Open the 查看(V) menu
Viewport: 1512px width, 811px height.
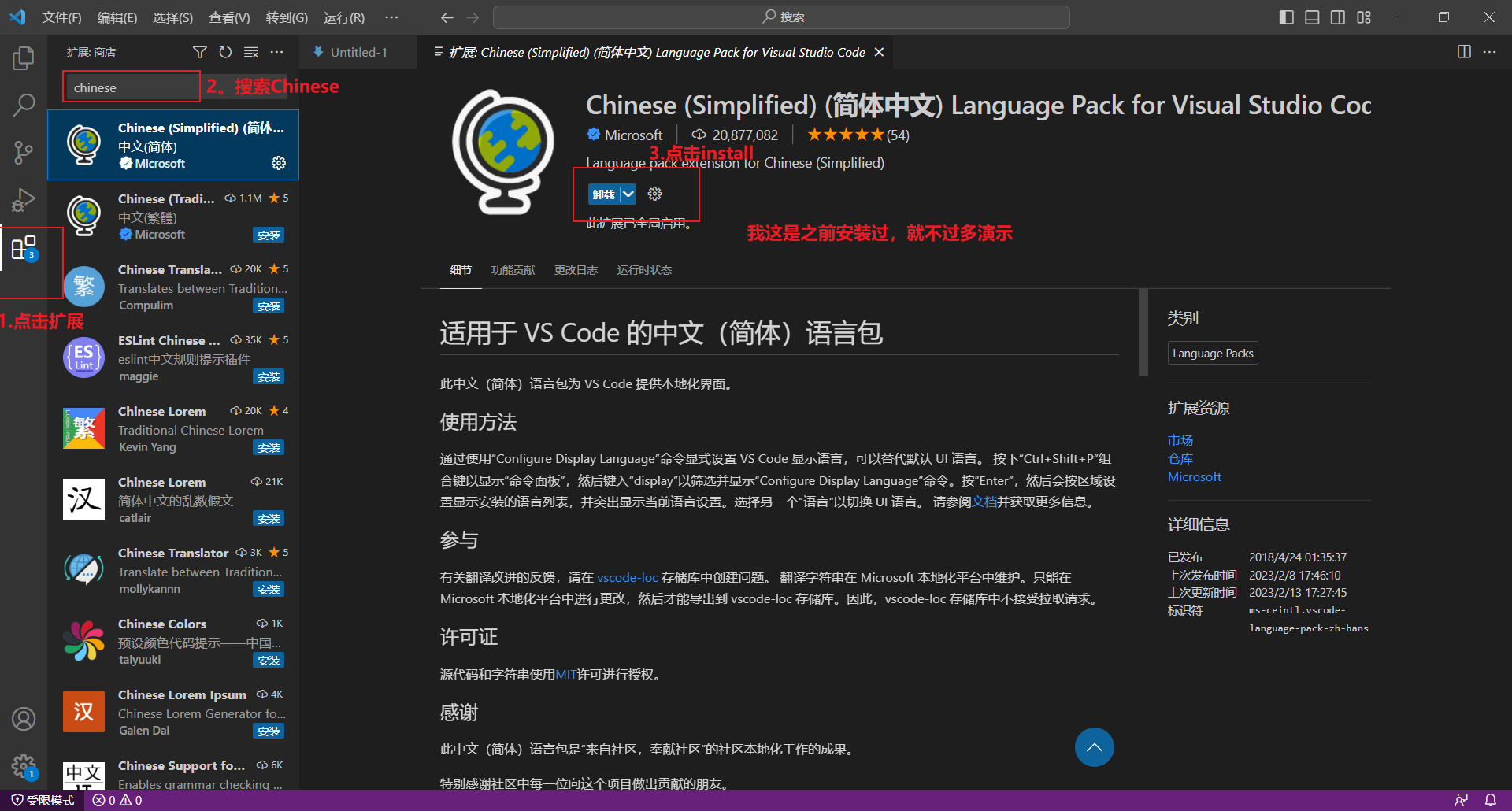228,17
